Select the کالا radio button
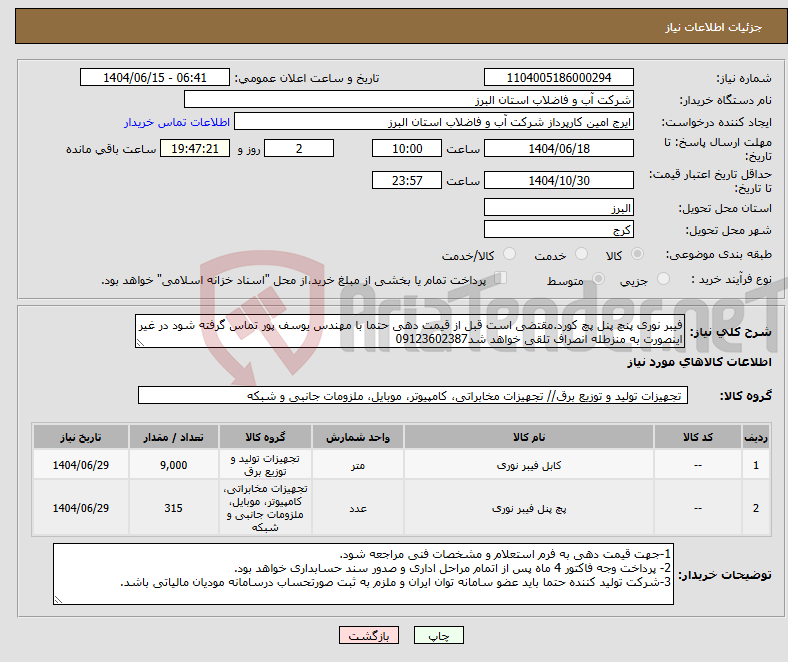The width and height of the screenshot is (788, 662). pos(637,254)
